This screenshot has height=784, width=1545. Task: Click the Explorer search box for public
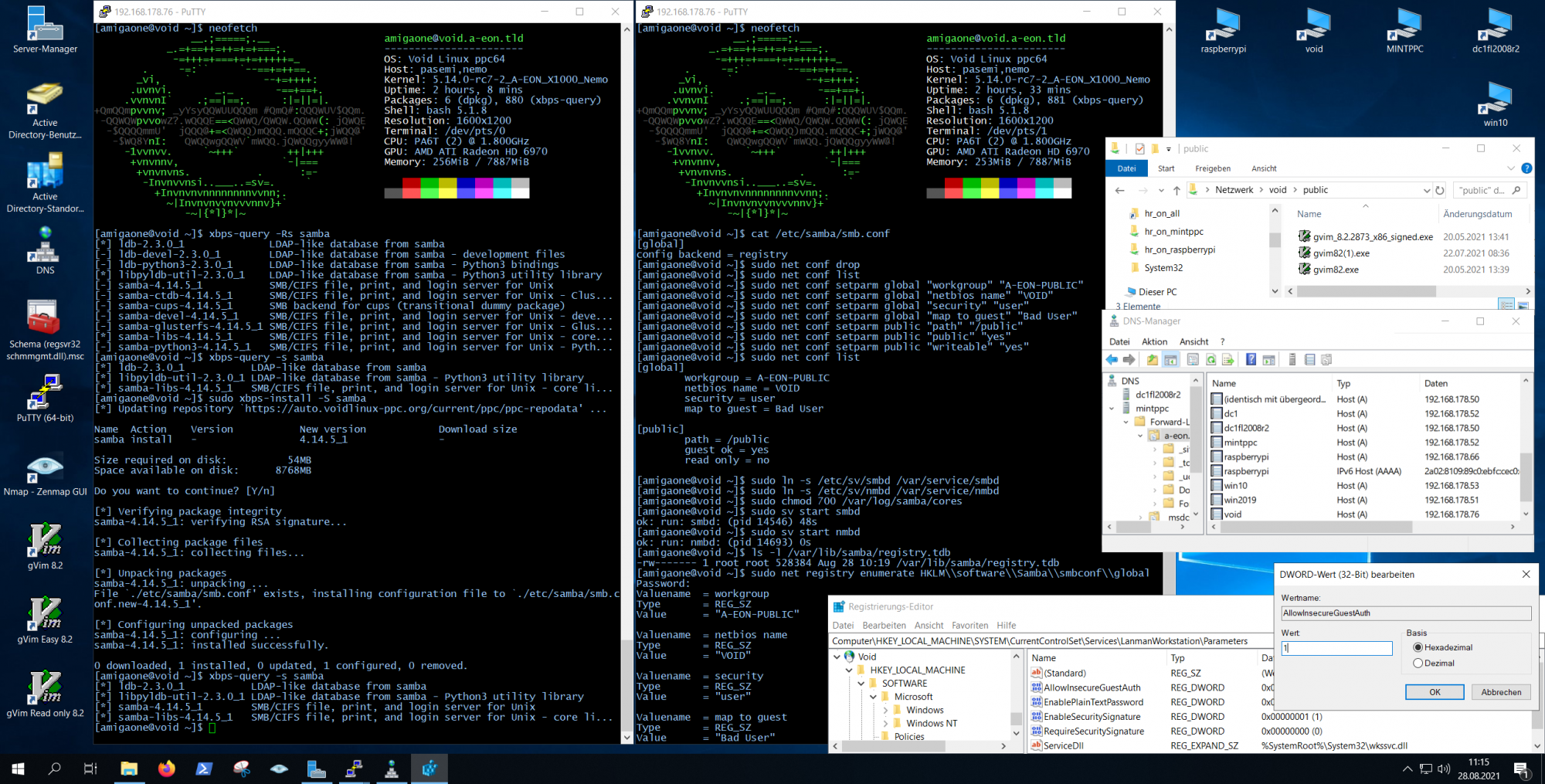pyautogui.click(x=1490, y=190)
